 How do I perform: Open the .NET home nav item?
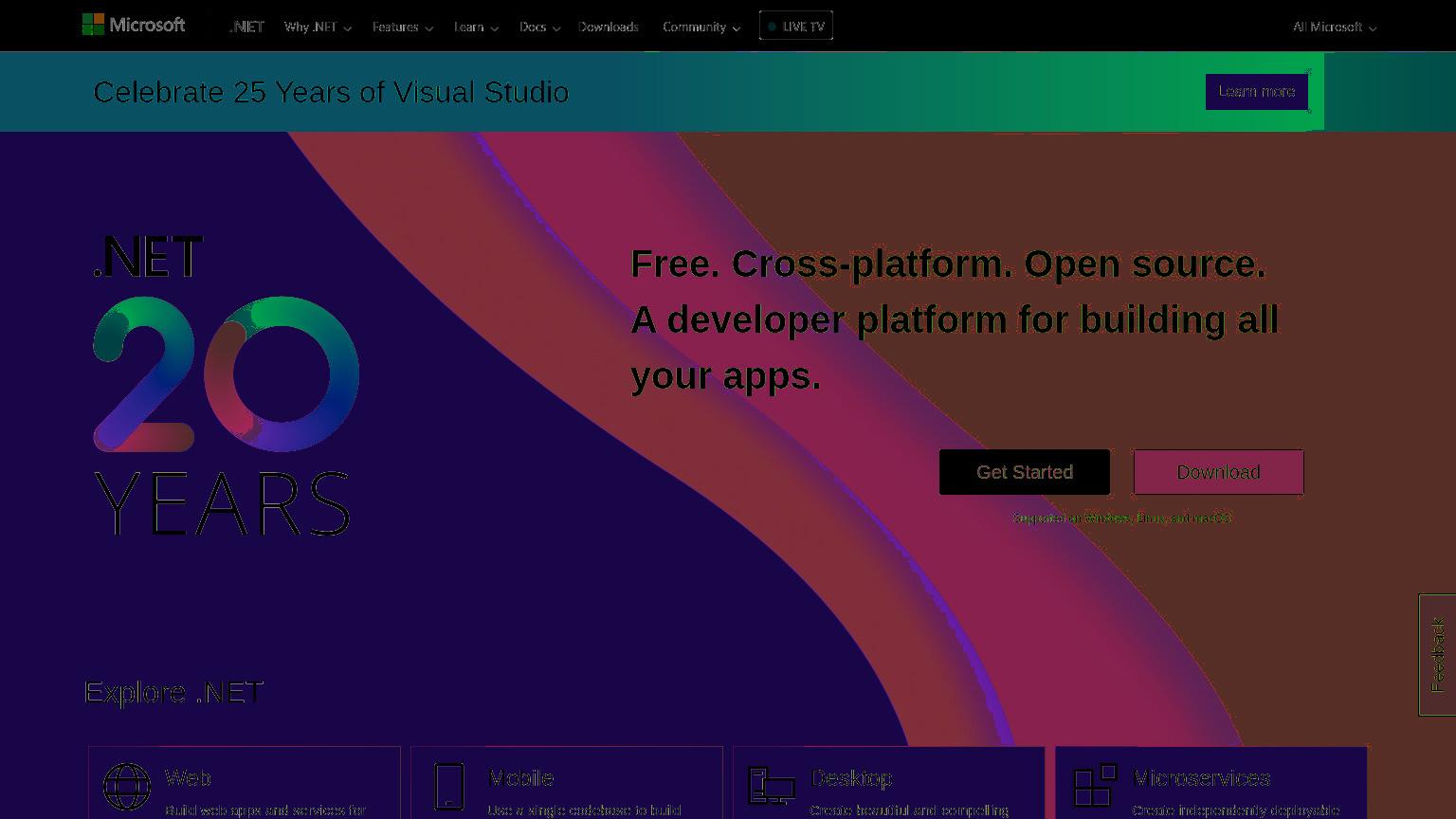click(x=246, y=27)
